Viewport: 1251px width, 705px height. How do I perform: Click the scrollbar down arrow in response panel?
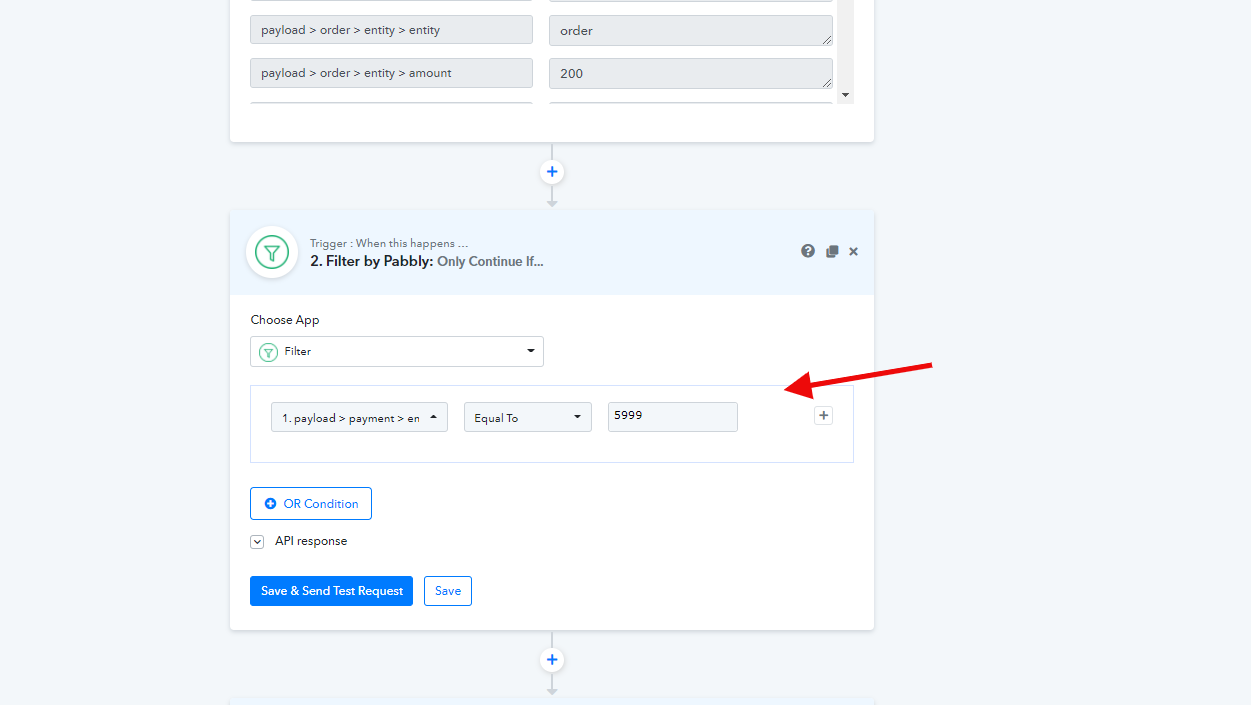click(846, 95)
